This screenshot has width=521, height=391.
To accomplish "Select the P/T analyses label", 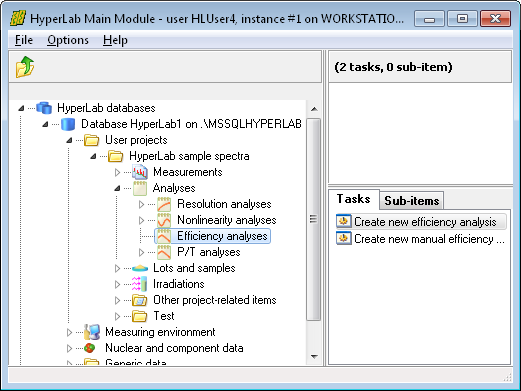I will tap(209, 252).
